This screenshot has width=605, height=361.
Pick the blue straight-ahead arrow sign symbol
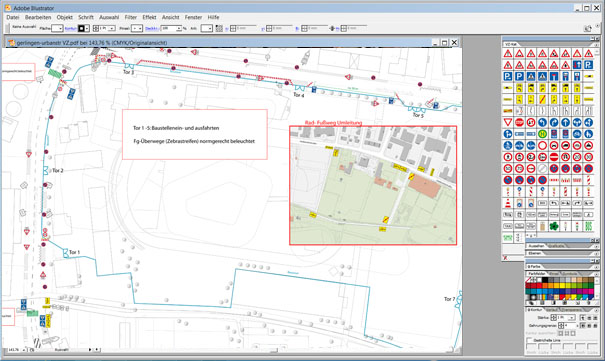(x=566, y=123)
